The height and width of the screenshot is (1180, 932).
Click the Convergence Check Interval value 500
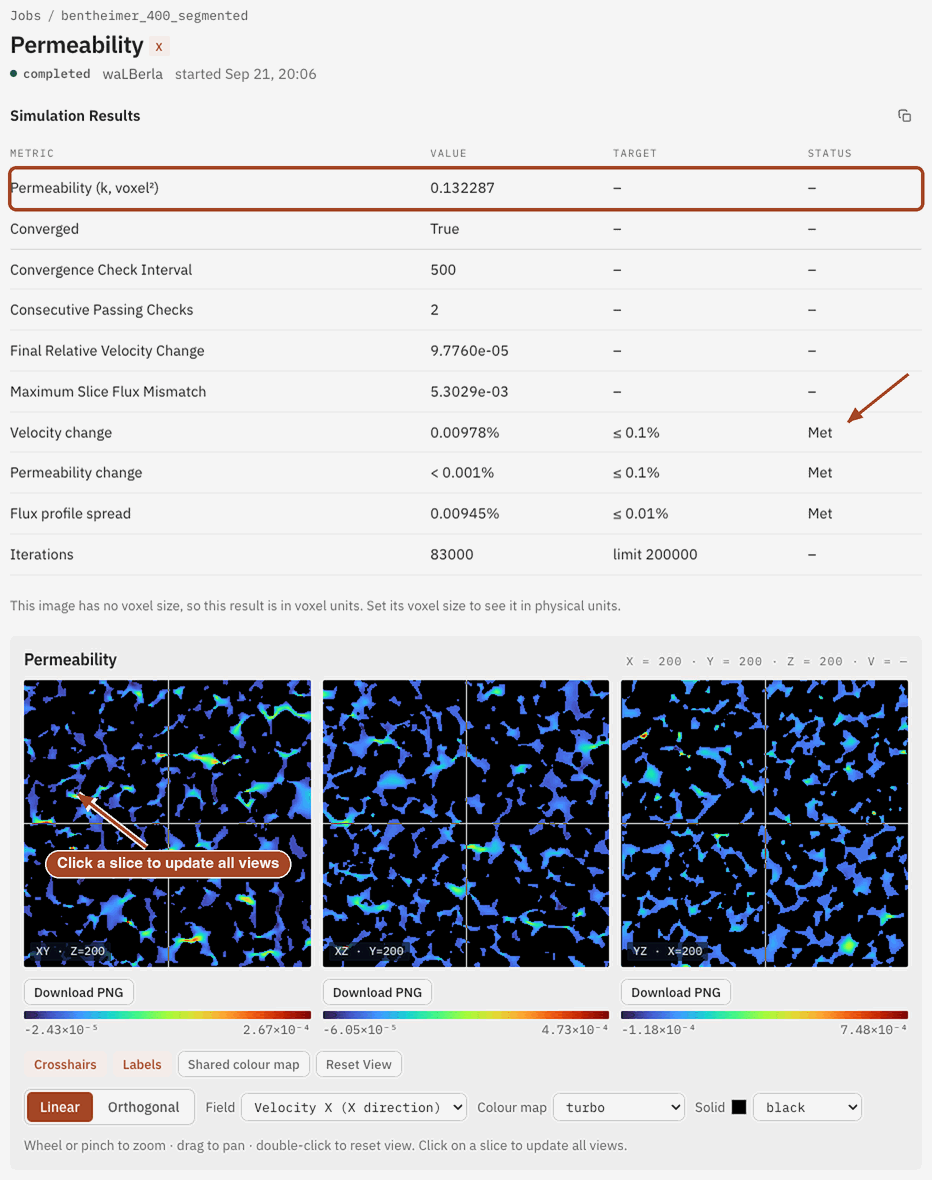click(443, 269)
